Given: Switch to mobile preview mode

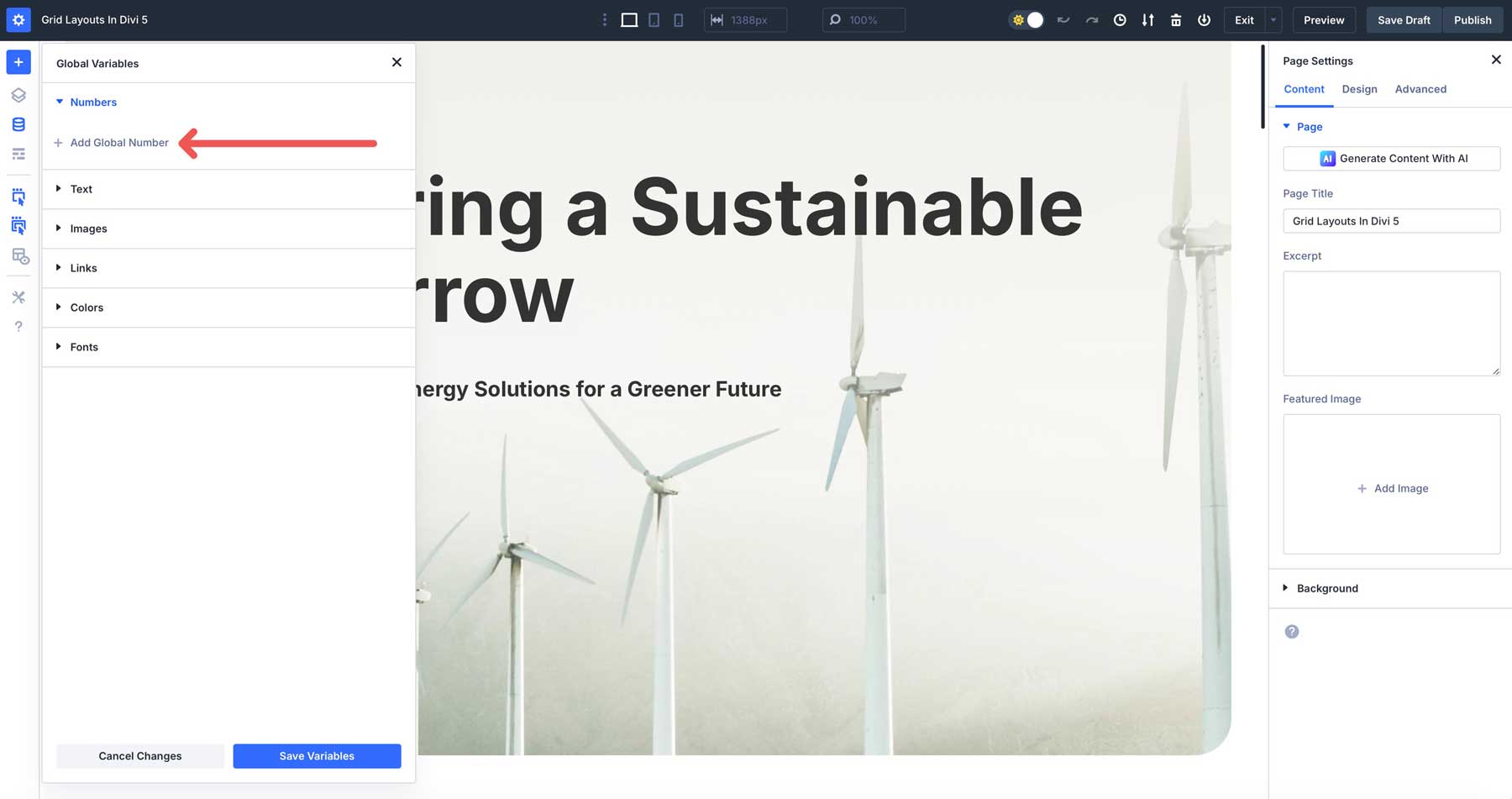Looking at the screenshot, I should [678, 19].
